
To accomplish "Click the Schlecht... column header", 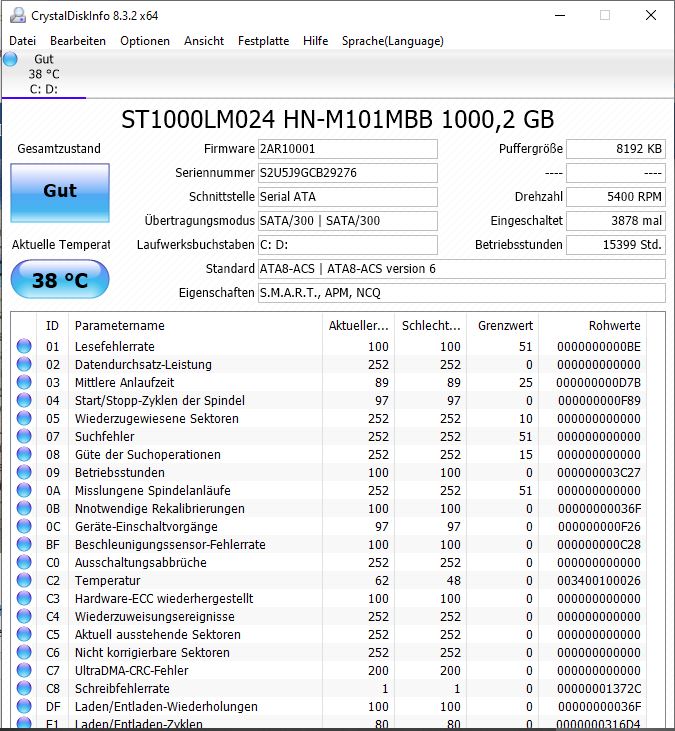I will 431,325.
